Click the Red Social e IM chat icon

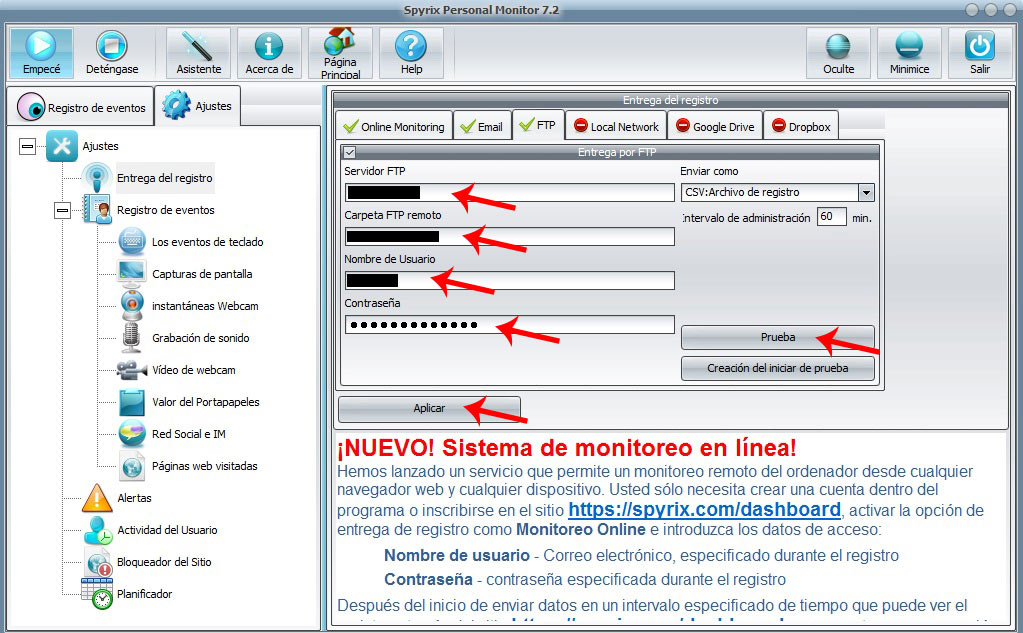point(132,434)
